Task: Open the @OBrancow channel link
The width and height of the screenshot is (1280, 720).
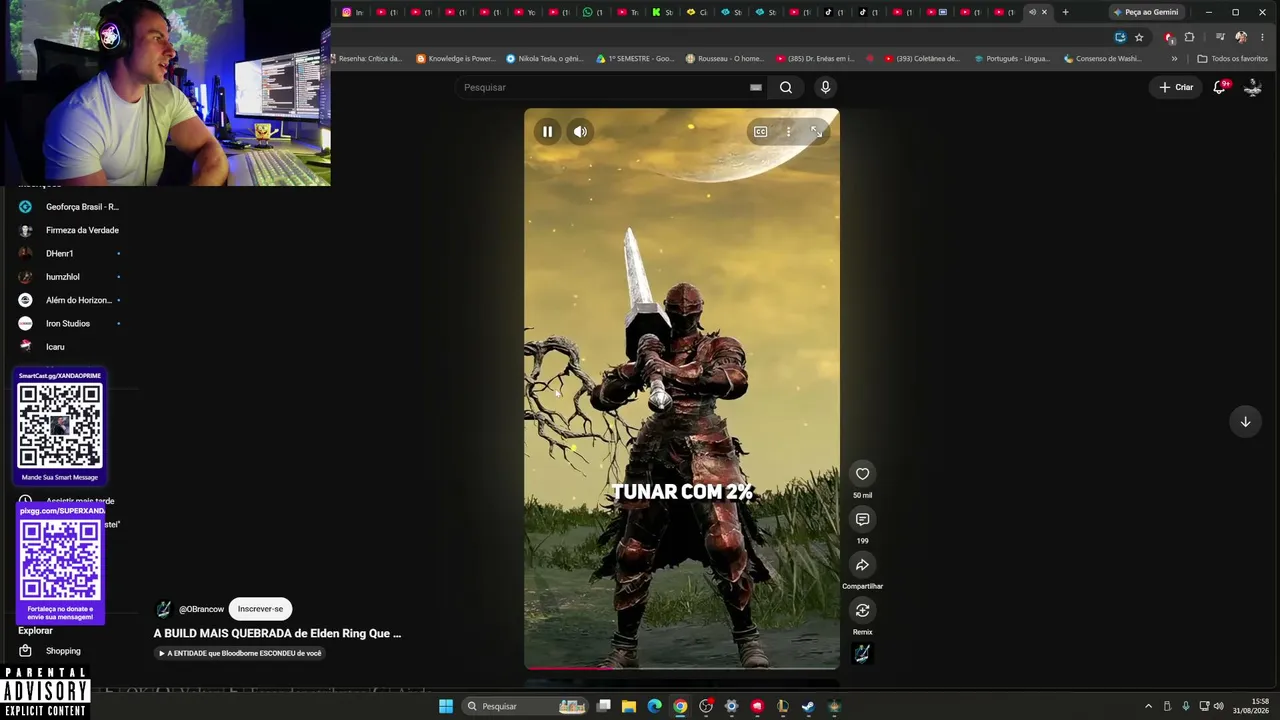Action: pyautogui.click(x=201, y=609)
